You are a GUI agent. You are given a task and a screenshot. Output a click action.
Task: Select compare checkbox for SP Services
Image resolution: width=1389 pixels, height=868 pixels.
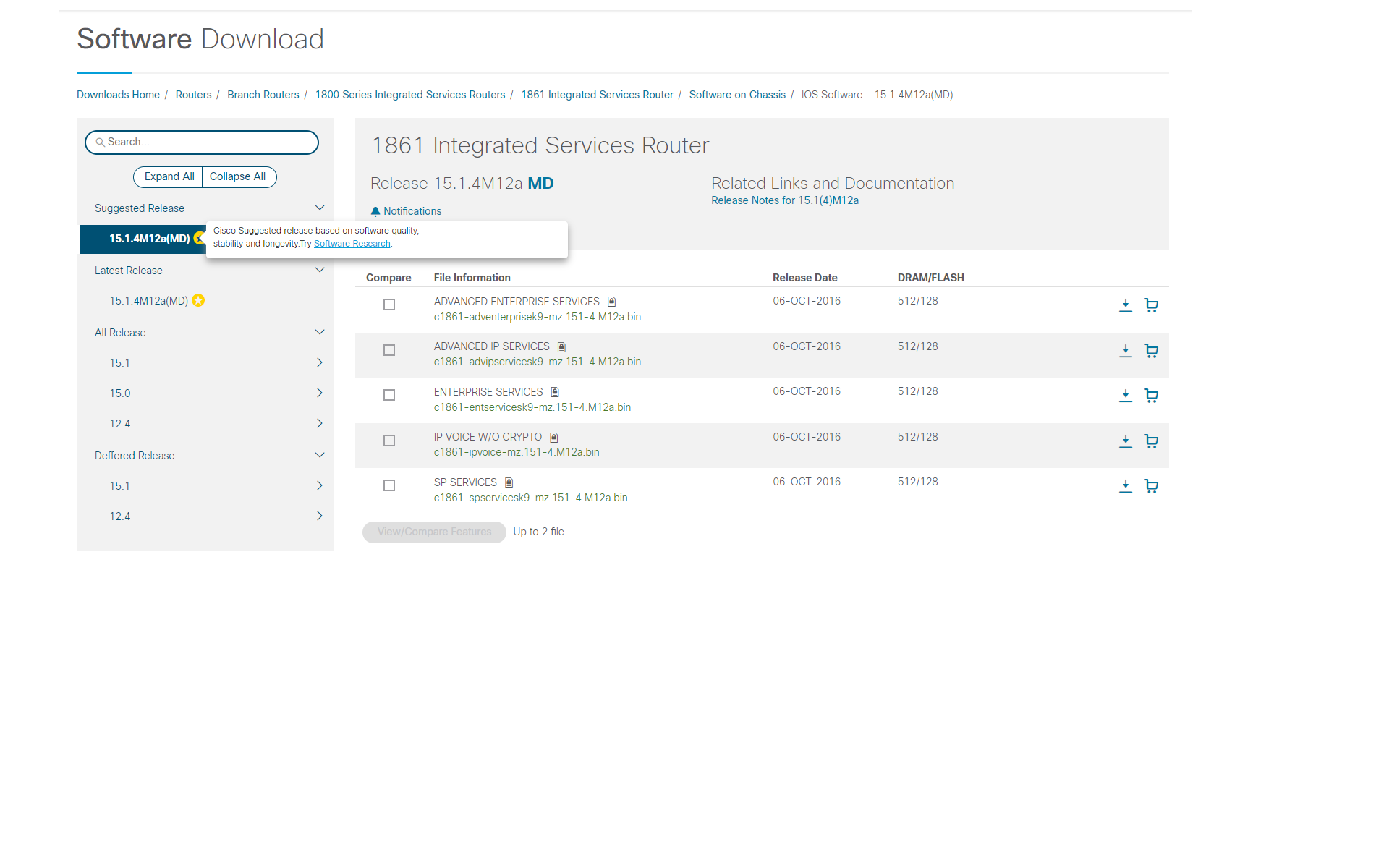(389, 485)
